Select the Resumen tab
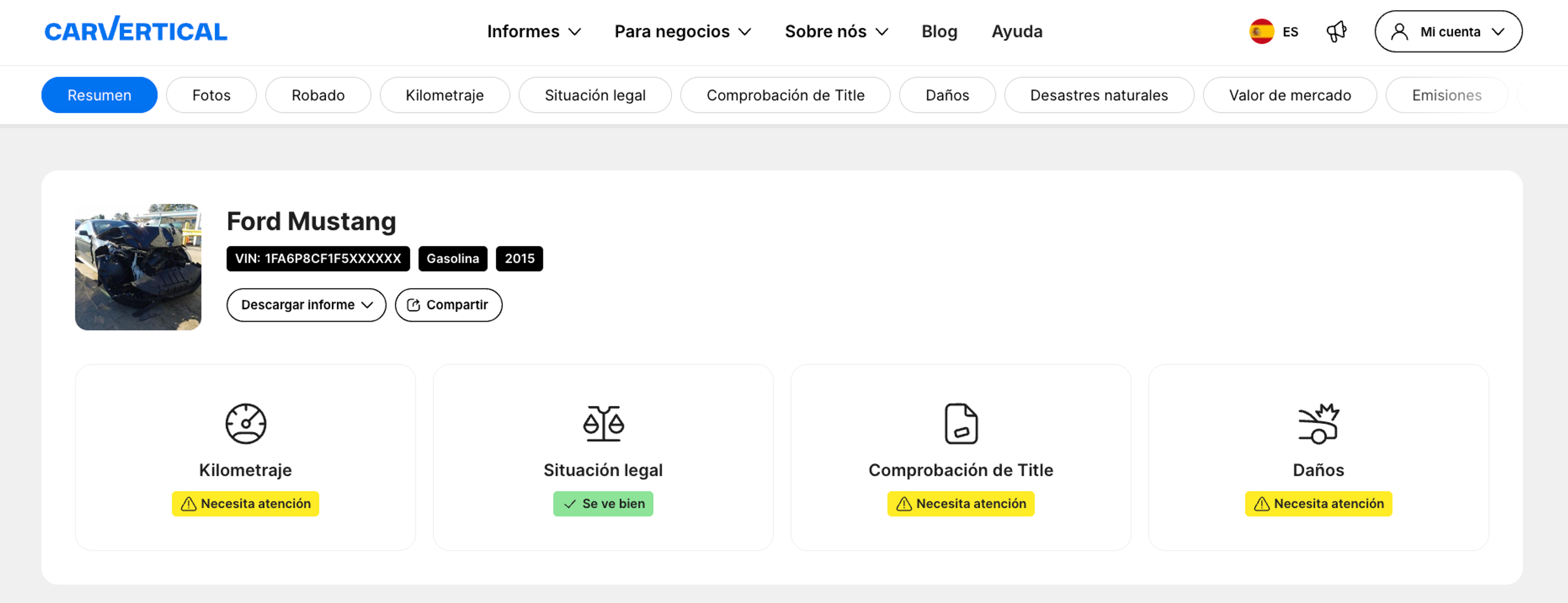The image size is (1568, 603). point(99,95)
